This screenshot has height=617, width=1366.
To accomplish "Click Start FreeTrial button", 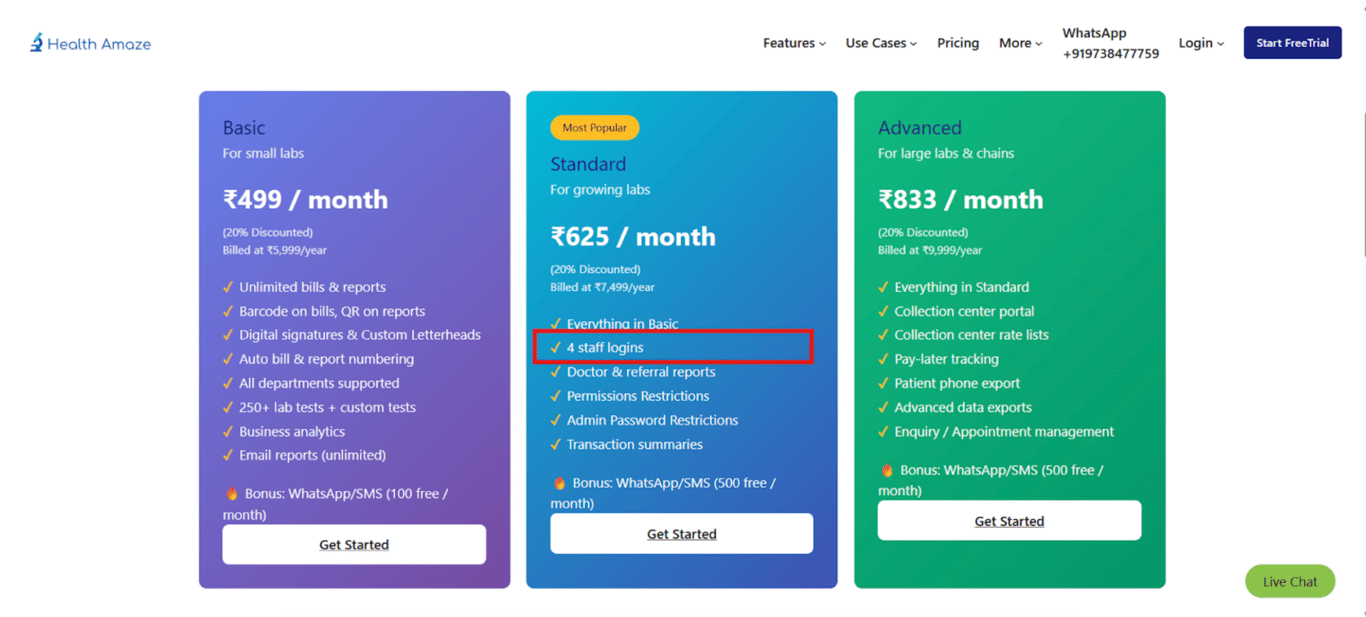I will pyautogui.click(x=1292, y=42).
